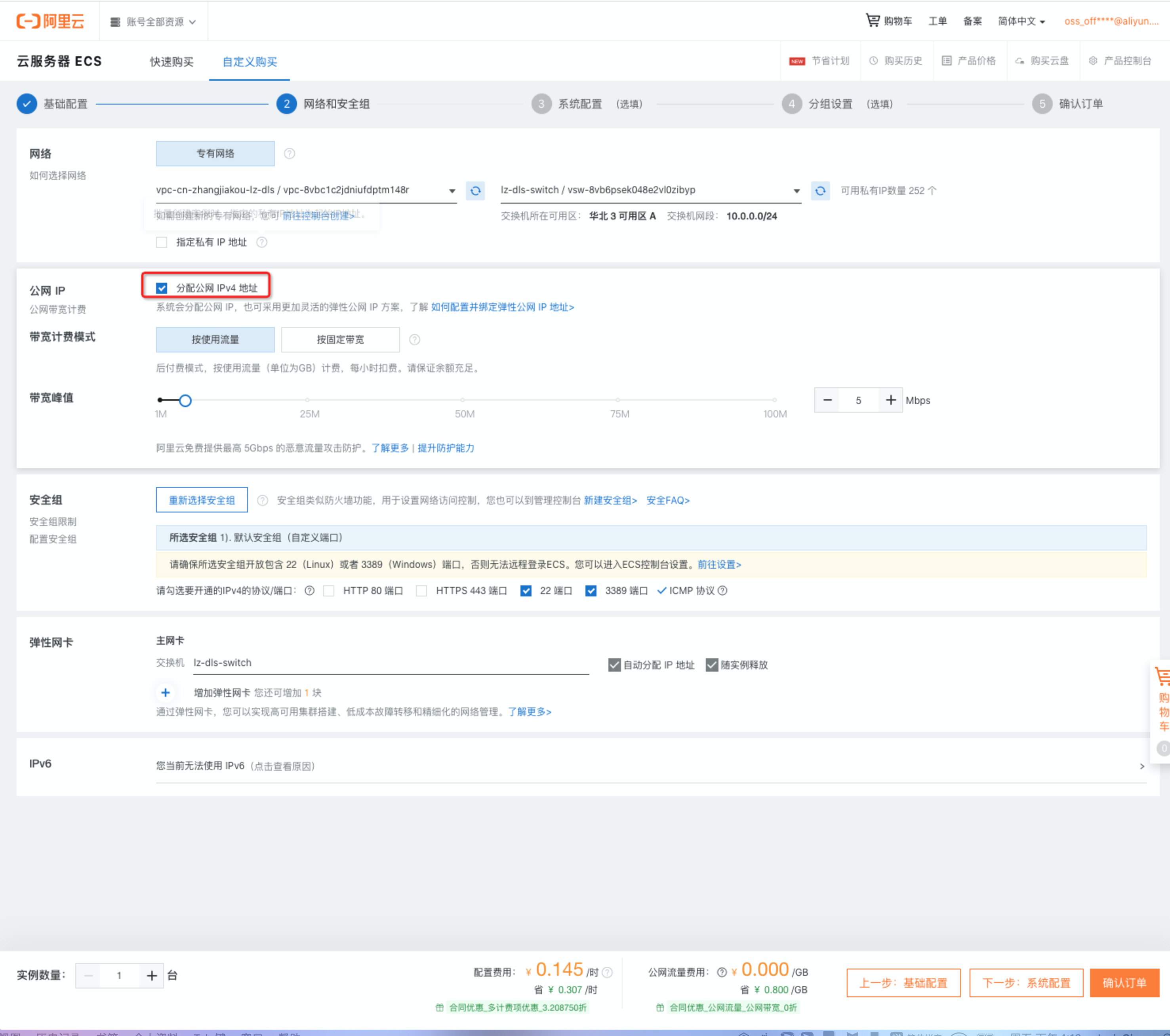Click the instance quantity input field
This screenshot has height=1036, width=1170.
coord(120,975)
